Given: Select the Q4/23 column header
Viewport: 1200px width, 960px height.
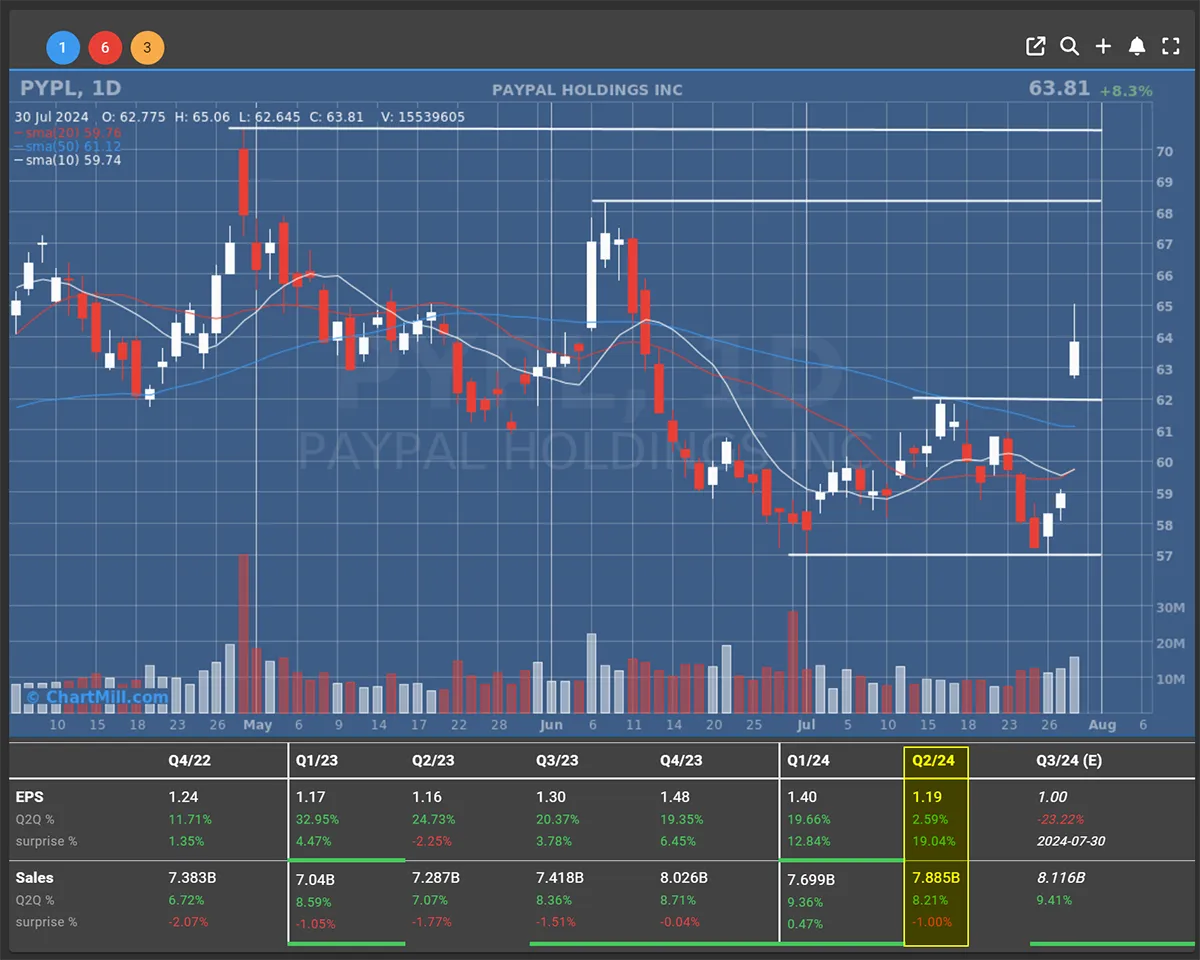Looking at the screenshot, I should pos(681,760).
